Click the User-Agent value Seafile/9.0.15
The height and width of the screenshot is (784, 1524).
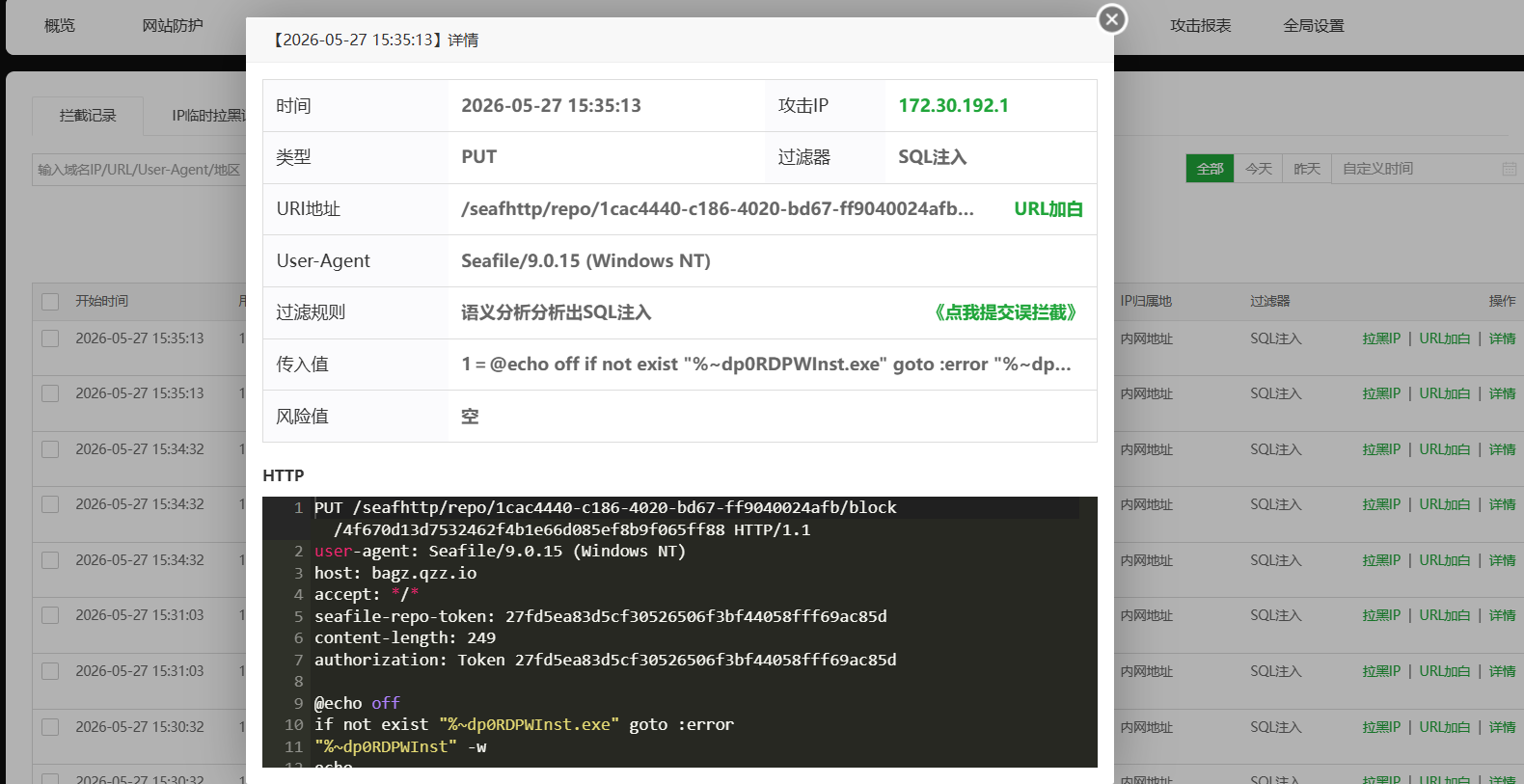point(585,261)
